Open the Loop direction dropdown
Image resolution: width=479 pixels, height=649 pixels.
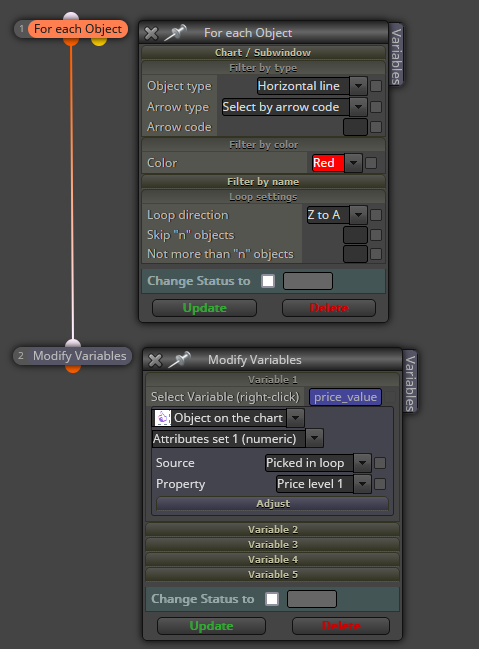[x=358, y=215]
